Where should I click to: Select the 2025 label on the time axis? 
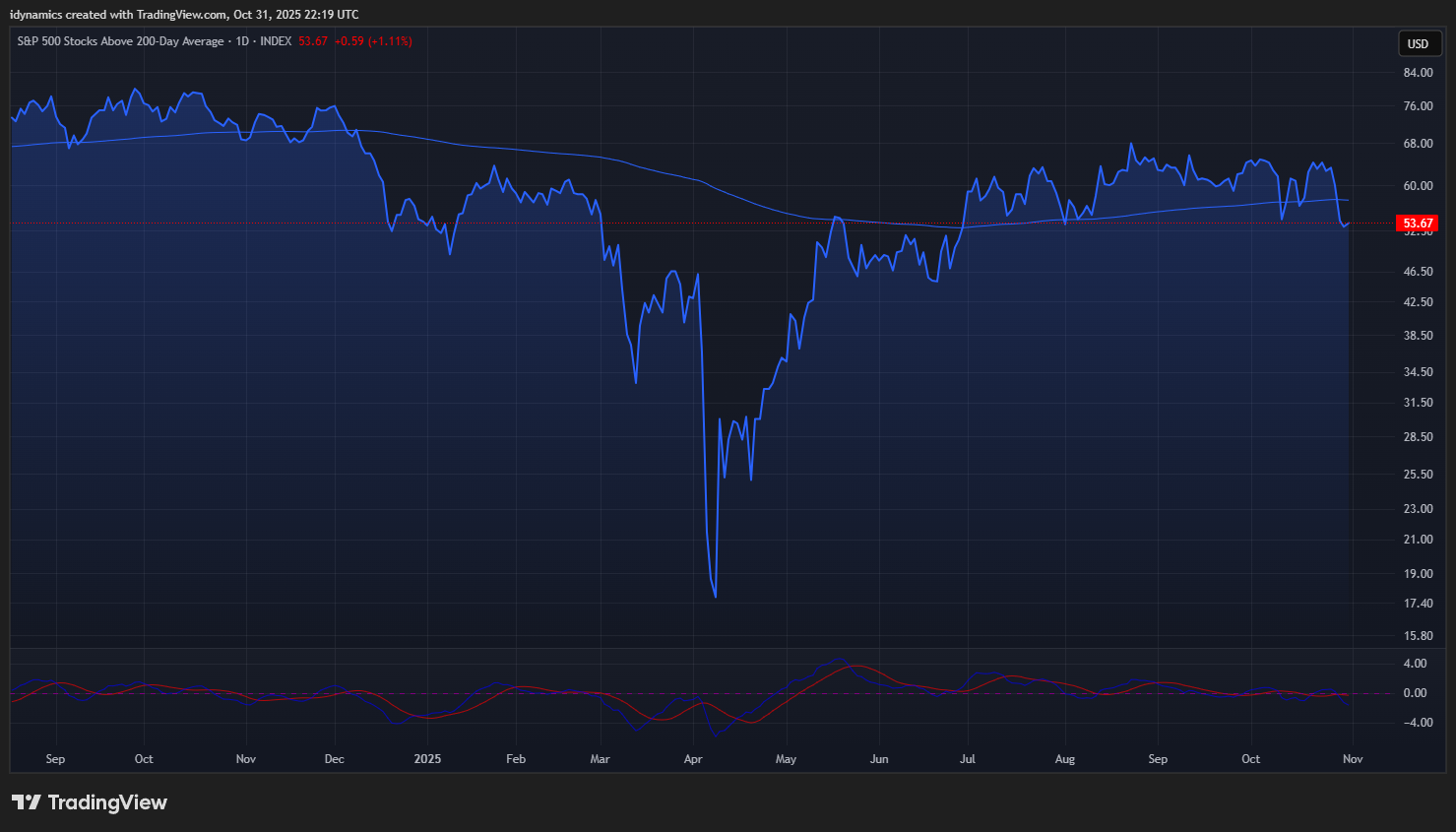427,759
